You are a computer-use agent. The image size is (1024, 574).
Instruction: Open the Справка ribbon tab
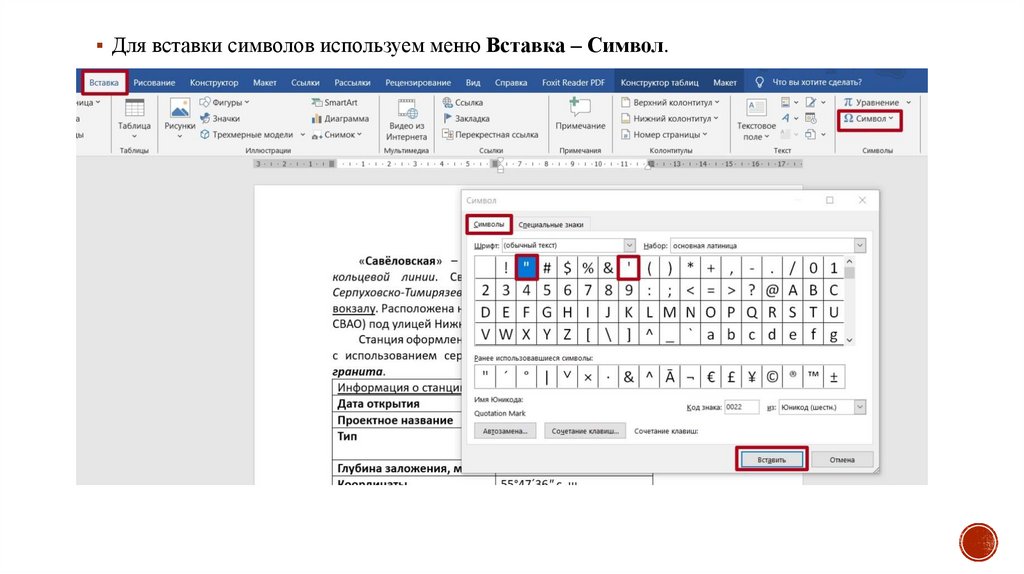(511, 82)
